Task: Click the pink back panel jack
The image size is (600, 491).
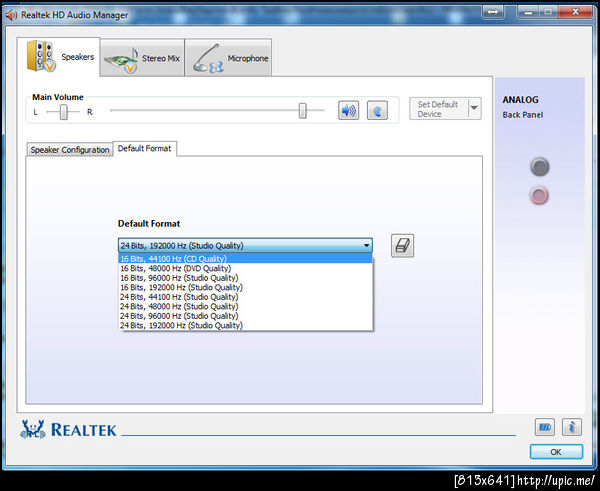Action: 539,195
